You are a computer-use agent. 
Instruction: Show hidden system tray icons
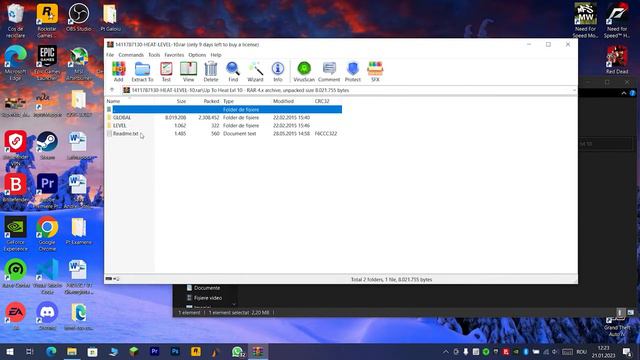point(445,352)
